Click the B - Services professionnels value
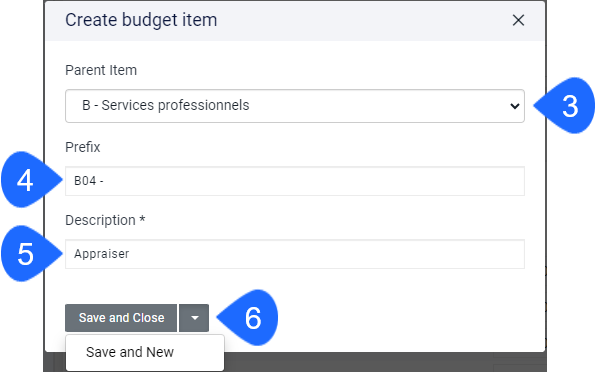The width and height of the screenshot is (596, 372). click(165, 105)
